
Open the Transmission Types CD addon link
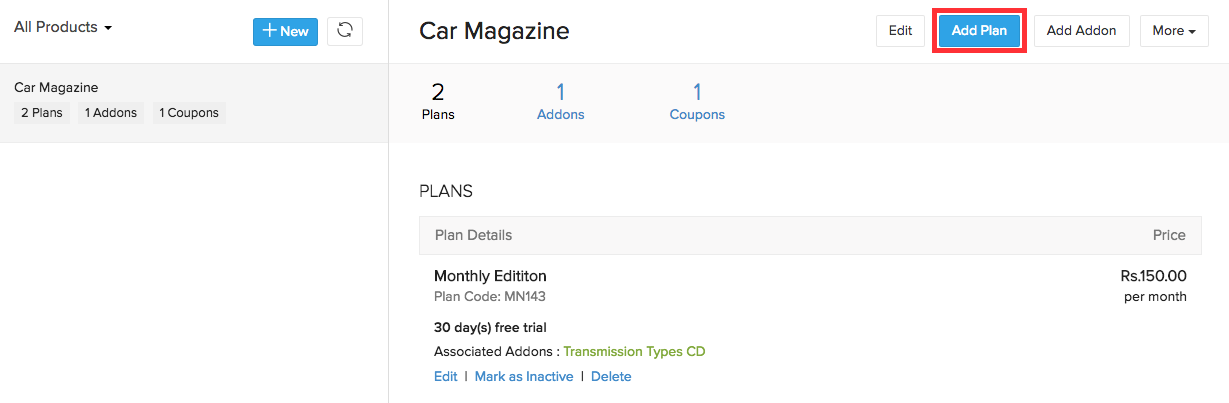(x=634, y=352)
